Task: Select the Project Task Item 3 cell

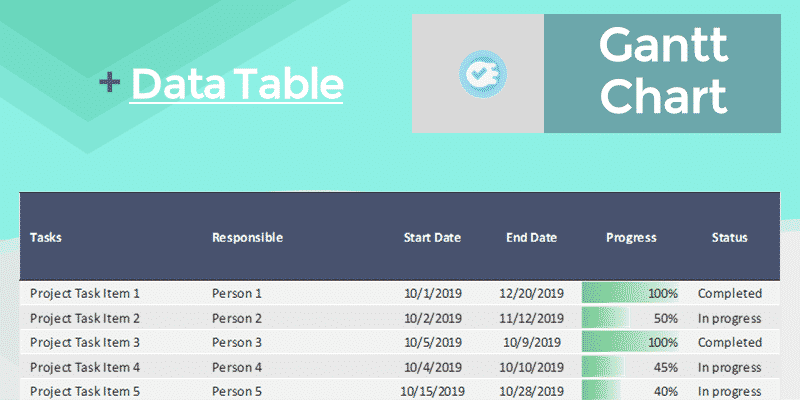Action: 85,342
